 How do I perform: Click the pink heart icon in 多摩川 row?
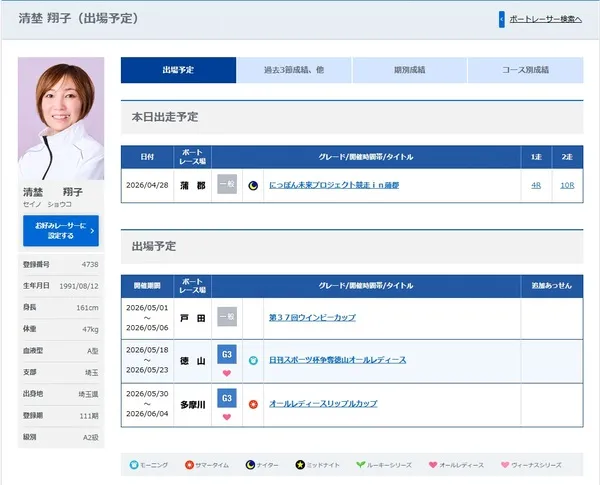coord(227,417)
